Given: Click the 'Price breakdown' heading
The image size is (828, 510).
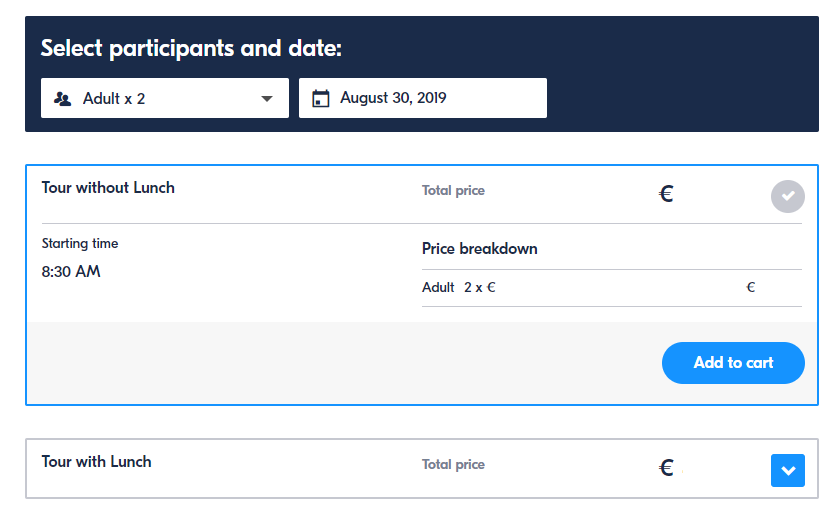Looking at the screenshot, I should point(480,249).
